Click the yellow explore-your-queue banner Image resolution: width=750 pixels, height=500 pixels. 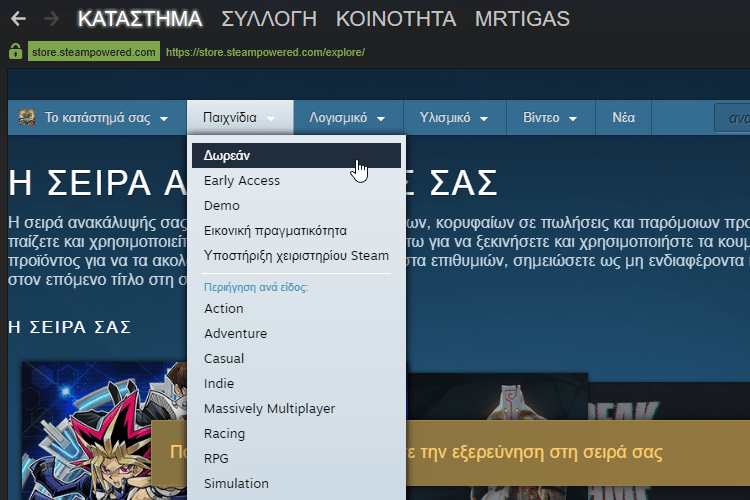(578, 453)
